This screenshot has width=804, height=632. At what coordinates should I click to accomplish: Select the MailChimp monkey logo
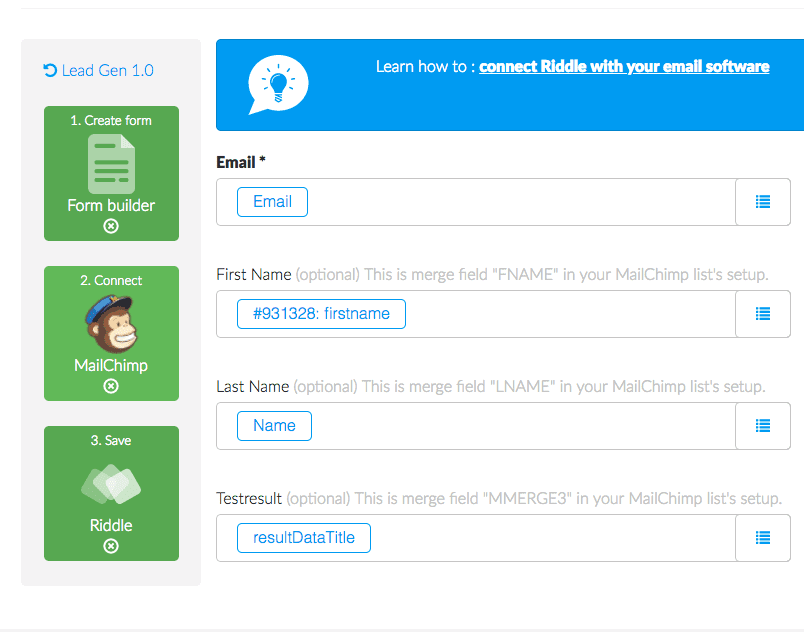[x=112, y=324]
